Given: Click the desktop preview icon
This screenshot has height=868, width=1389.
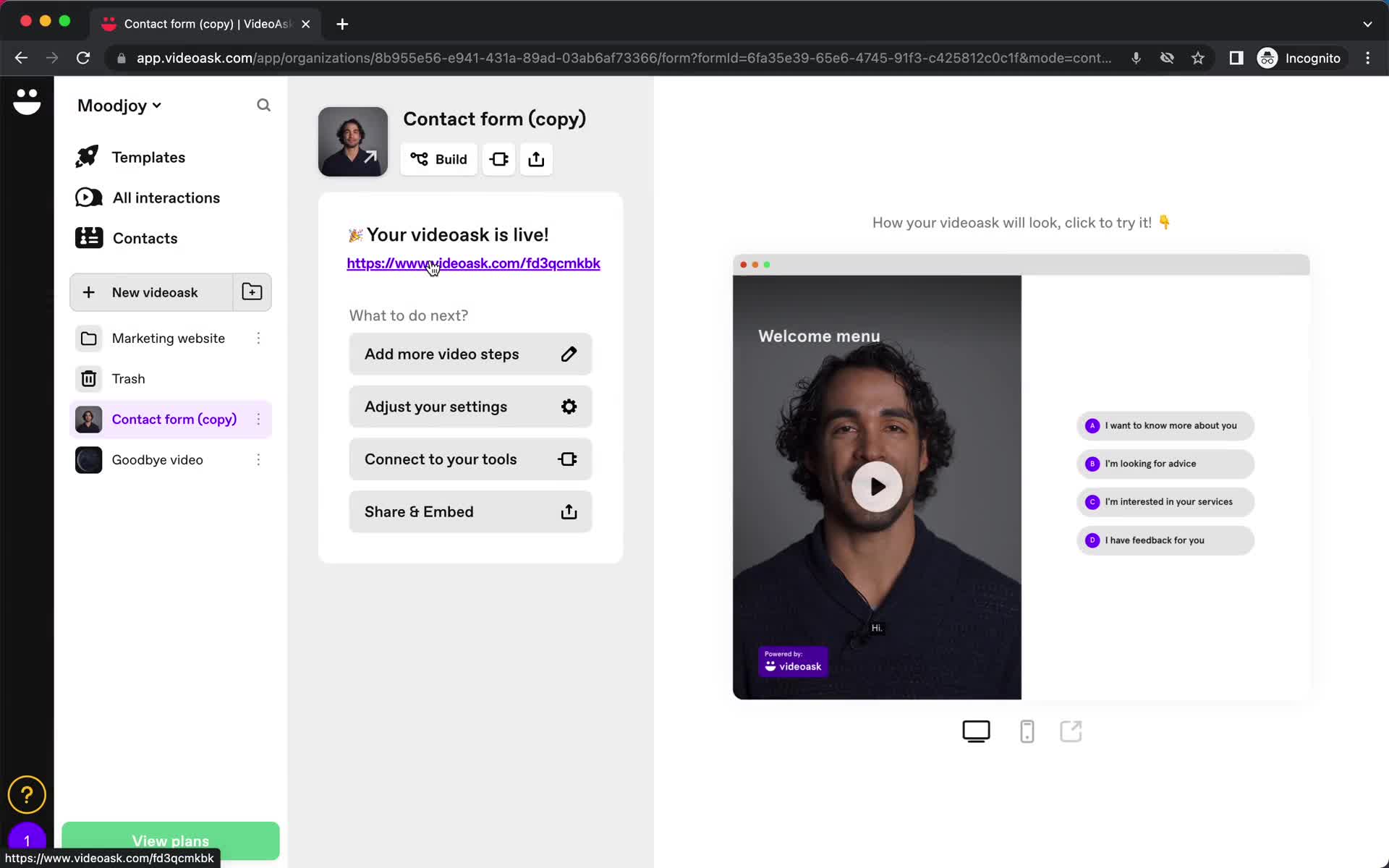Looking at the screenshot, I should point(977,732).
